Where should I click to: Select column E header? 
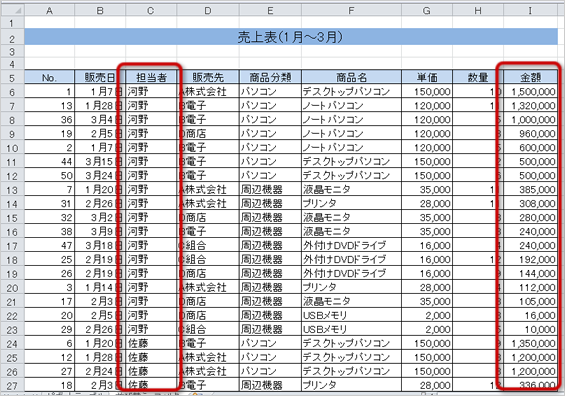coord(270,10)
